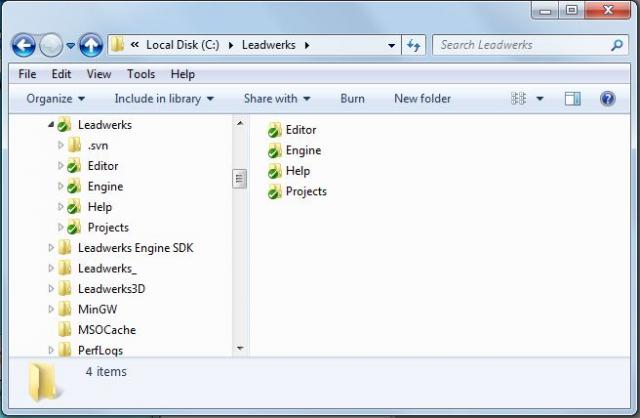Click the folder icon in address bar
The image size is (640, 418).
(118, 44)
